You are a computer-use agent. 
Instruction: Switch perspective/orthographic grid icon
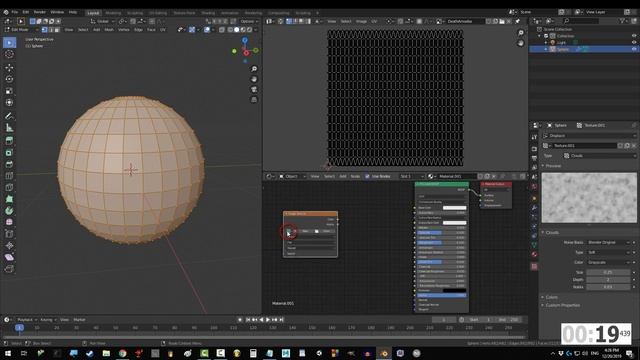point(254,100)
